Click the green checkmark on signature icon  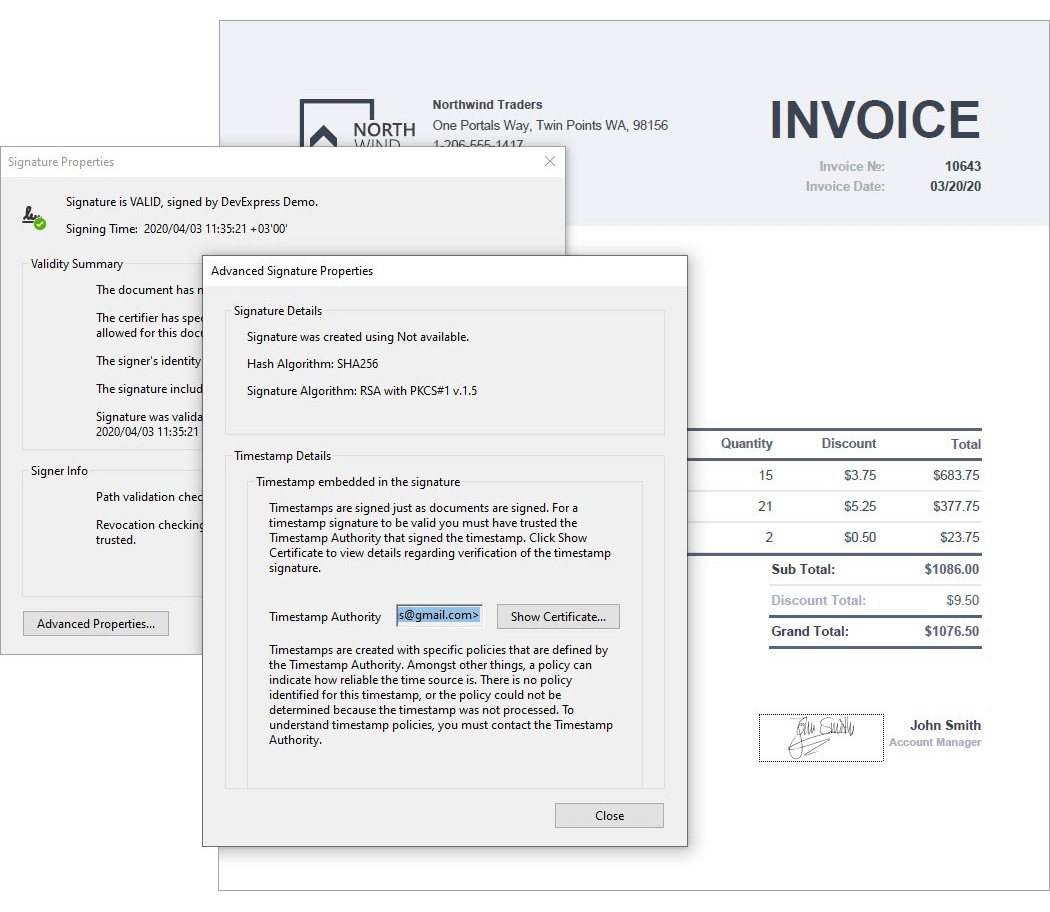pos(40,223)
